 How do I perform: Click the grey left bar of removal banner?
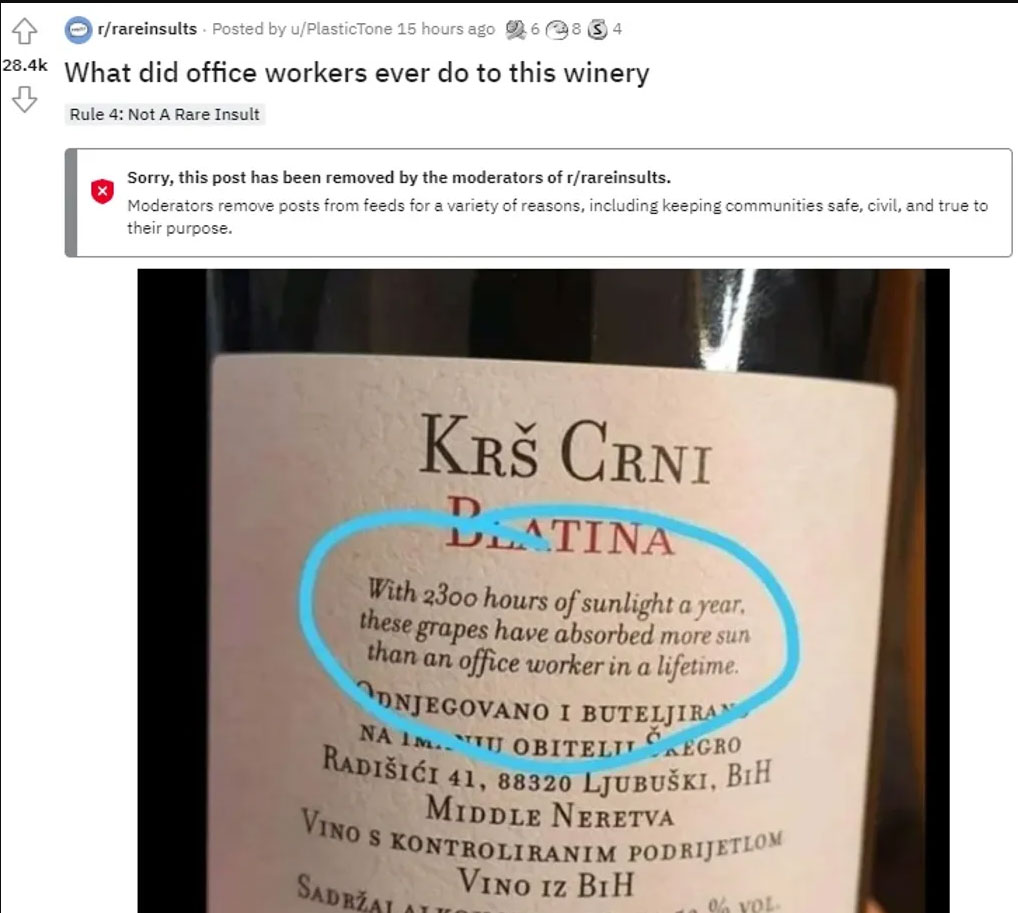point(71,203)
